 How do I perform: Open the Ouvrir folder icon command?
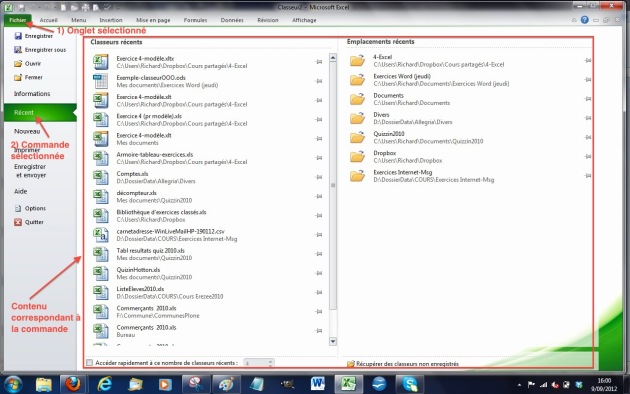[18, 63]
